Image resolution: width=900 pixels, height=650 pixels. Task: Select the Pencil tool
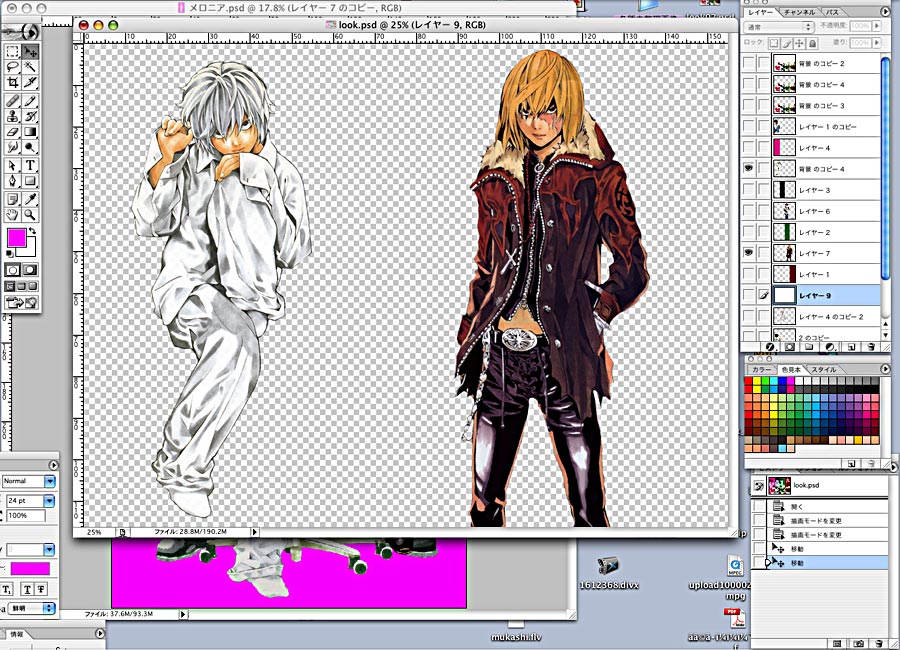click(30, 102)
